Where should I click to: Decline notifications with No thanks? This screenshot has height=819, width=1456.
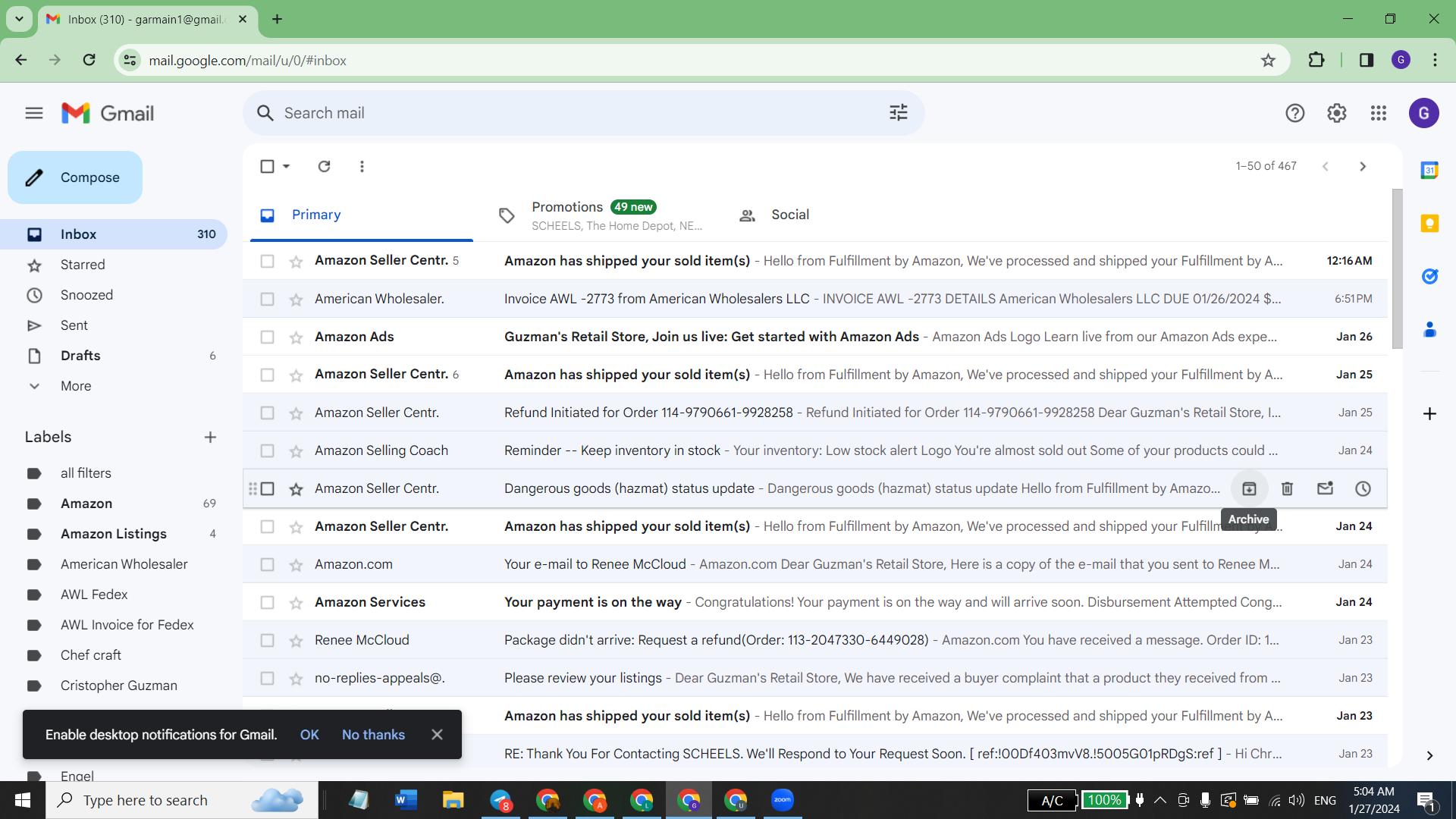click(x=373, y=735)
